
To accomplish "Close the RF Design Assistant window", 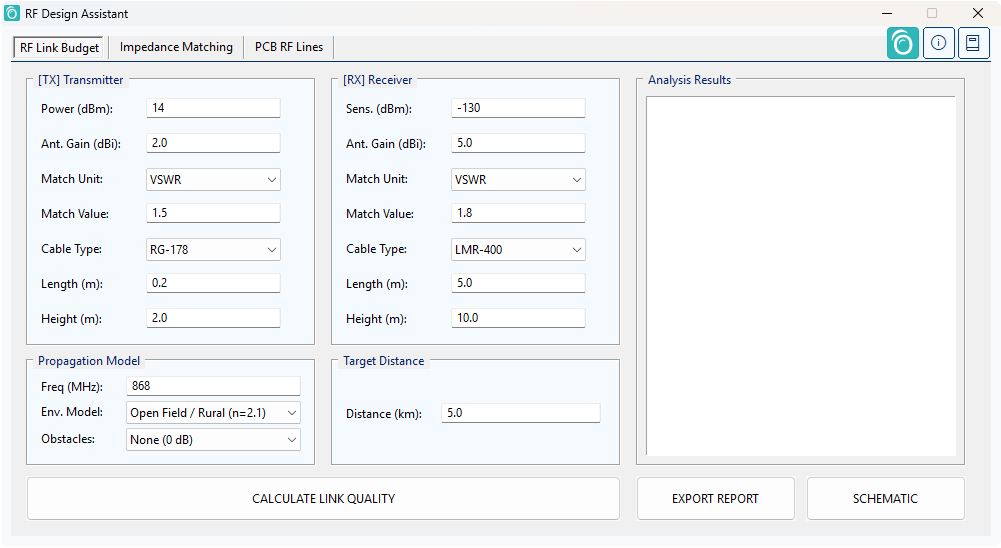I will (977, 13).
